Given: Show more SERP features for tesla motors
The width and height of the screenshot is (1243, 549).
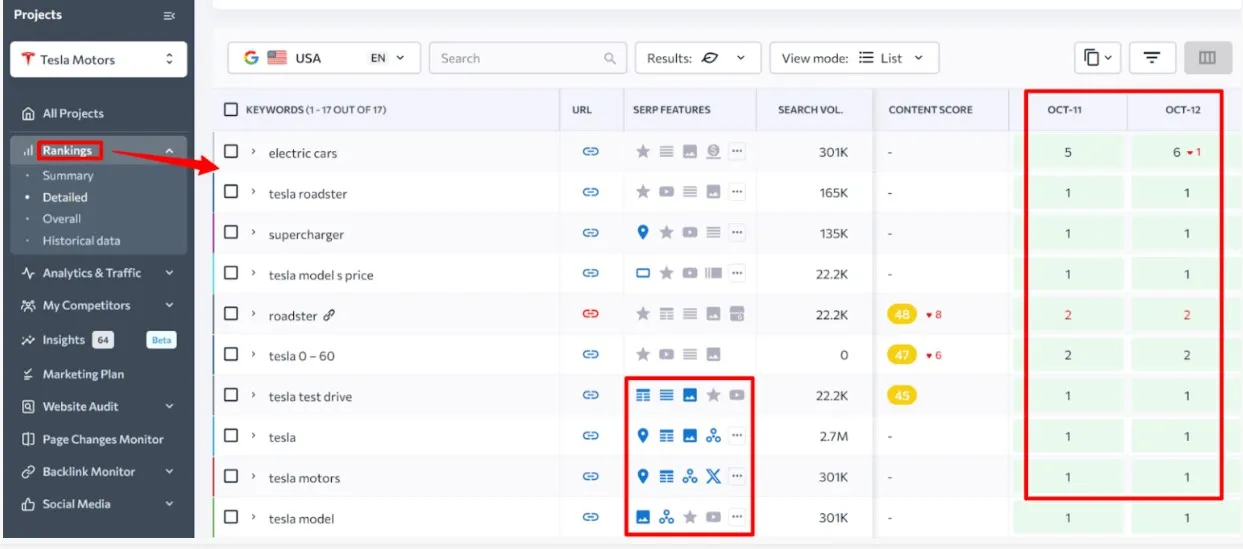Looking at the screenshot, I should tap(737, 477).
